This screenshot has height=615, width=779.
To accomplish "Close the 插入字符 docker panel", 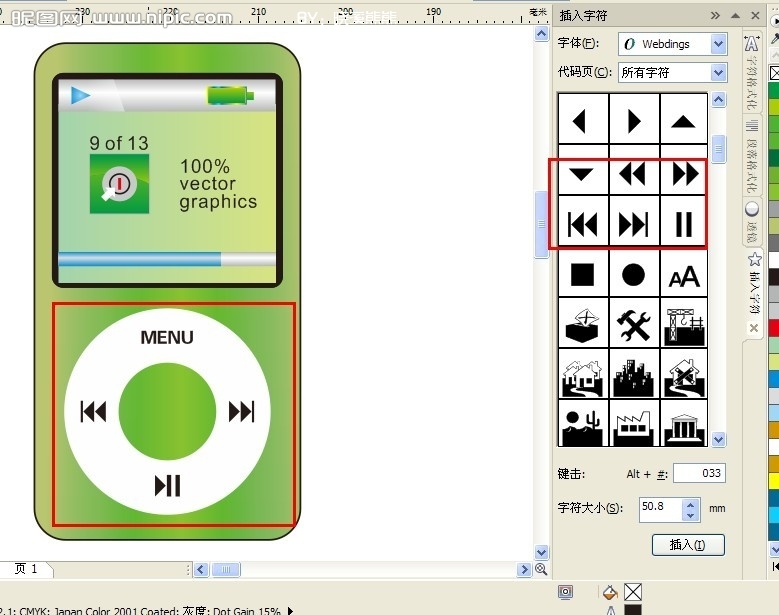I will pos(755,15).
